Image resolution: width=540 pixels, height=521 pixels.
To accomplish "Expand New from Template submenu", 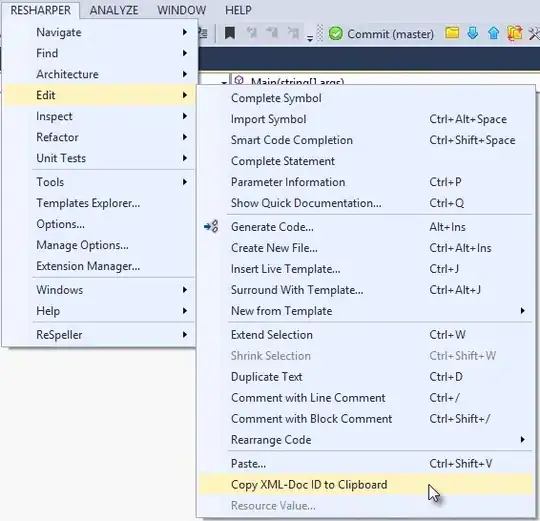I will tap(366, 311).
